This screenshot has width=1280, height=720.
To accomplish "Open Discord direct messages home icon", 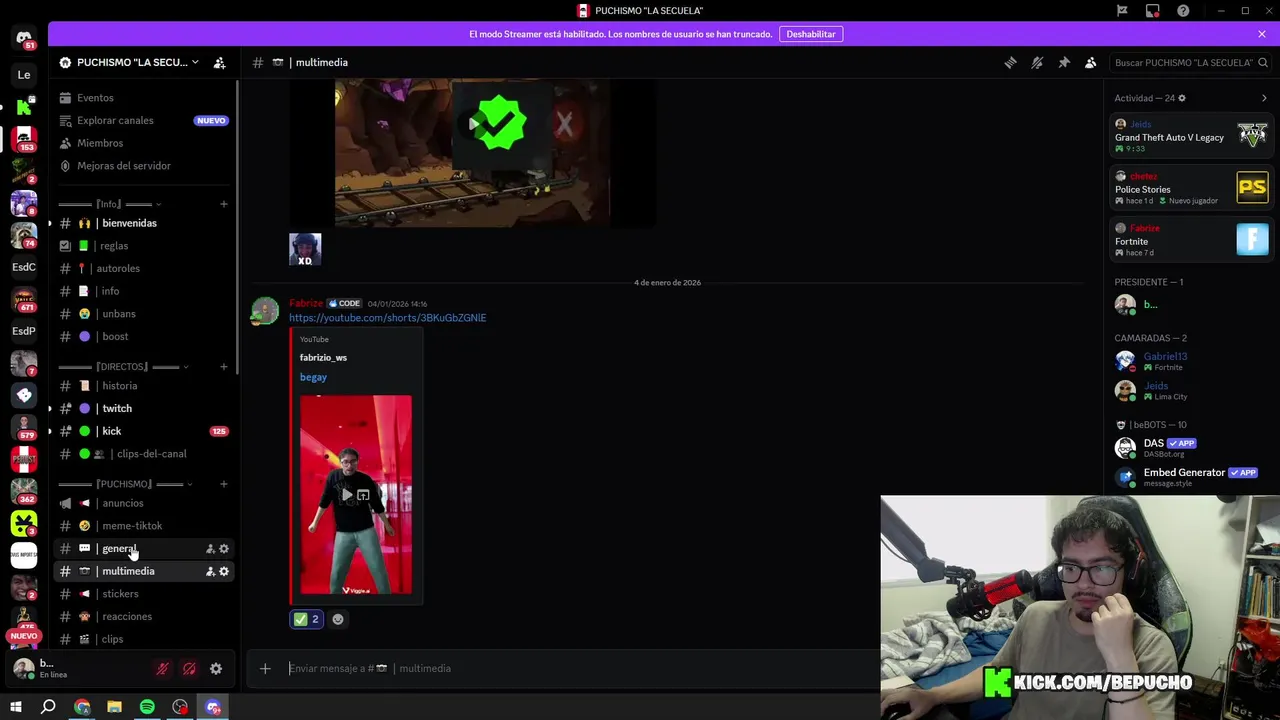I will tap(24, 38).
